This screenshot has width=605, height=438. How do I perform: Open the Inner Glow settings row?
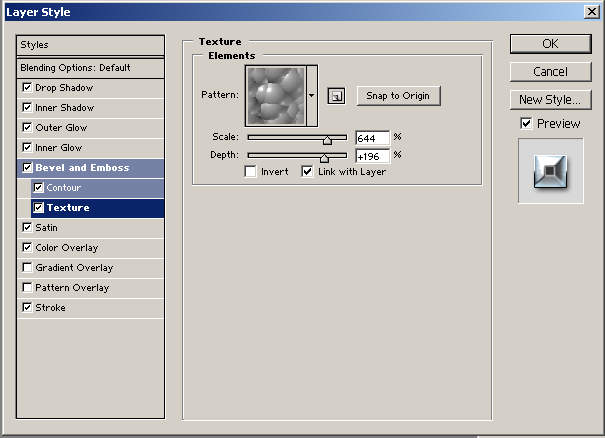coord(91,148)
